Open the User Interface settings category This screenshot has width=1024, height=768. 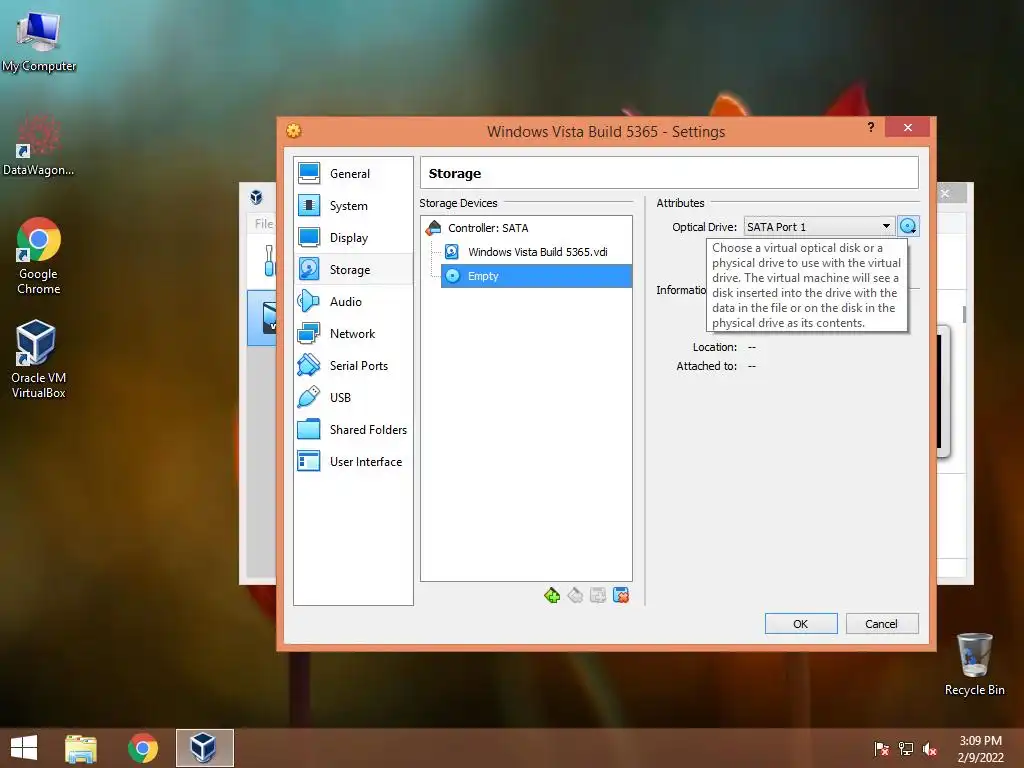353,462
